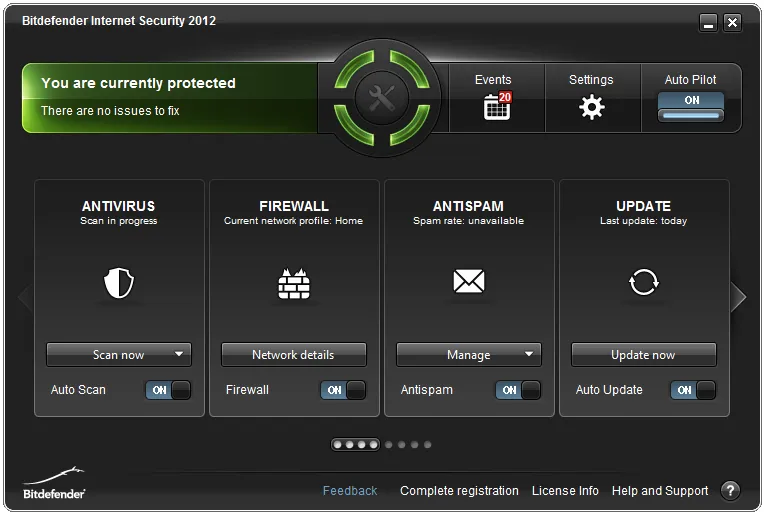The image size is (764, 514).
Task: Click the Network details button
Action: (294, 355)
